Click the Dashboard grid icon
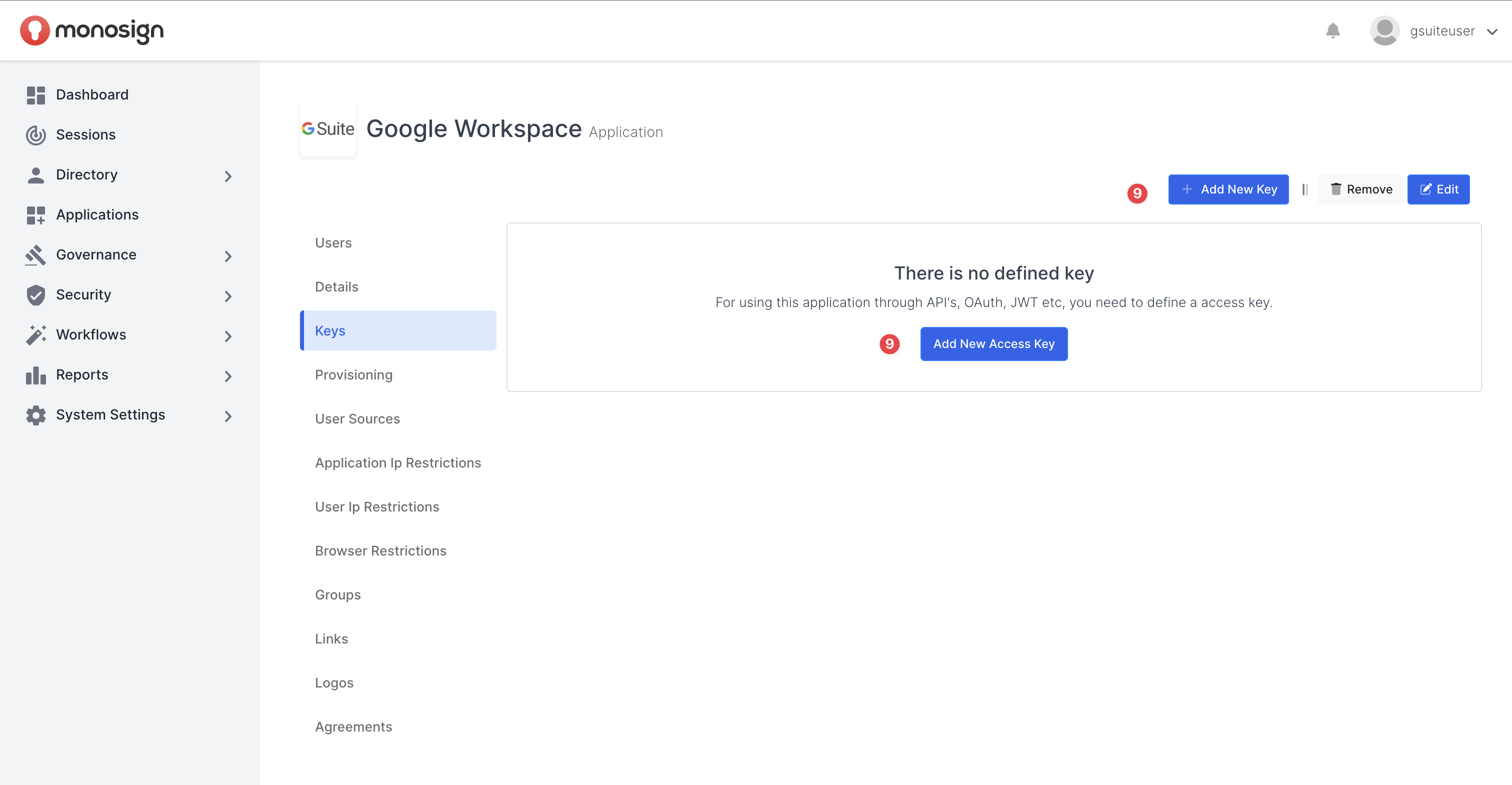 [36, 95]
